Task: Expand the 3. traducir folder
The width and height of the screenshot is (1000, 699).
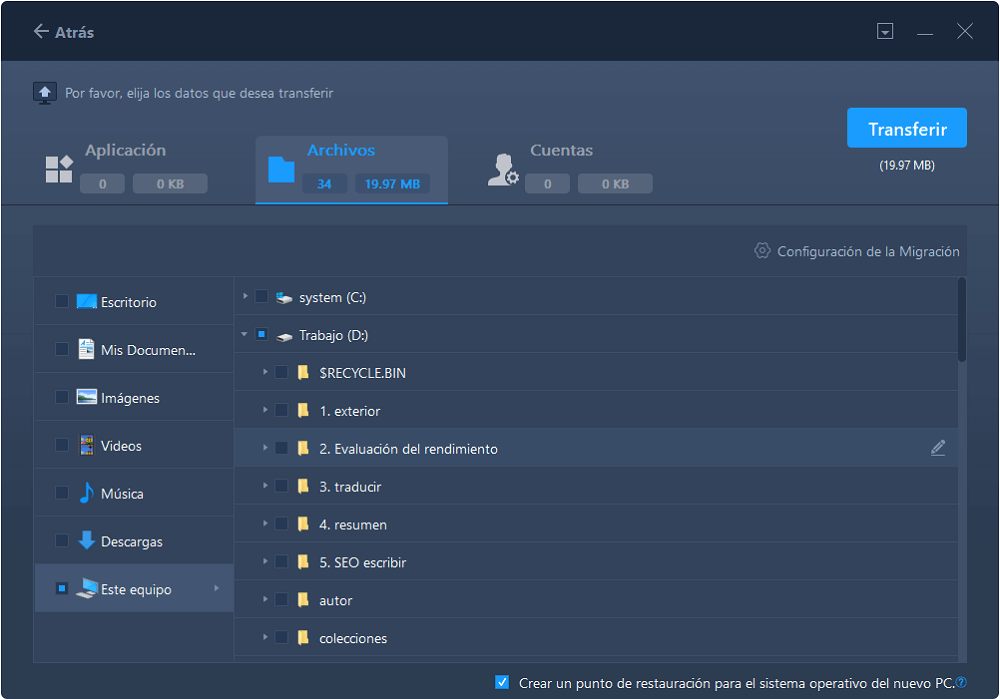Action: [265, 486]
